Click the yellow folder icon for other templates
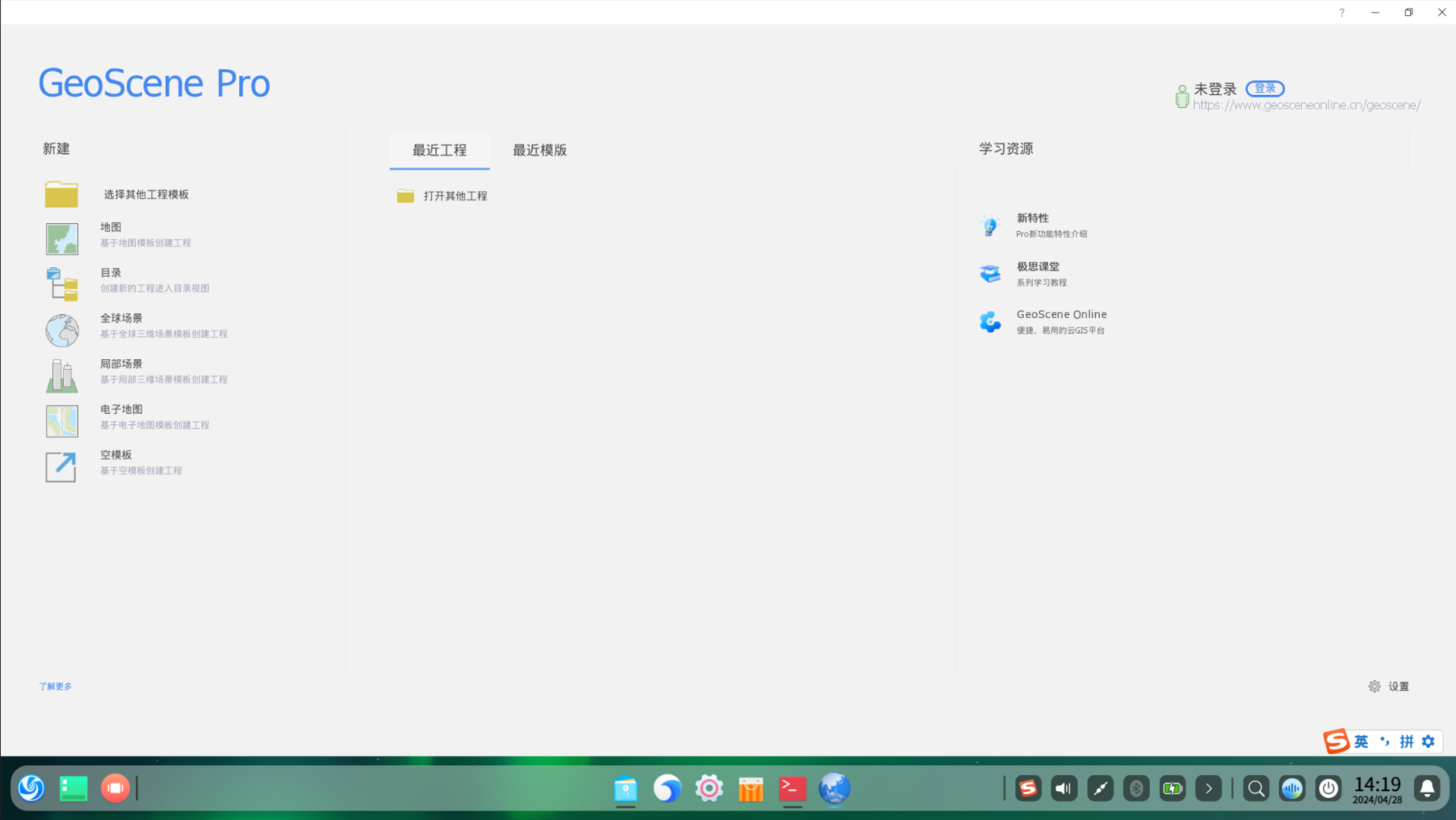1456x820 pixels. pyautogui.click(x=62, y=194)
